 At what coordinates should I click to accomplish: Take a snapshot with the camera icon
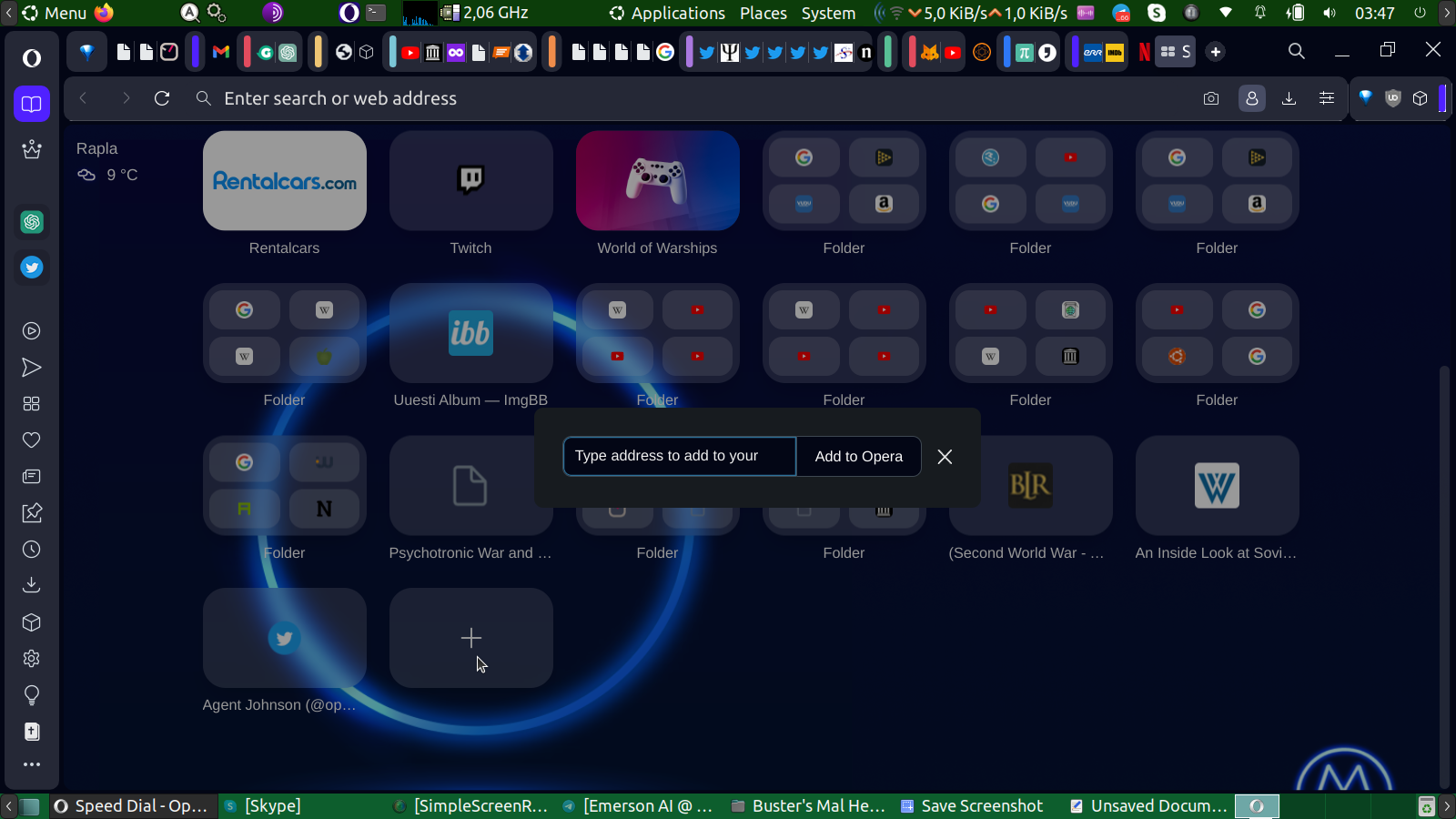(x=1211, y=98)
